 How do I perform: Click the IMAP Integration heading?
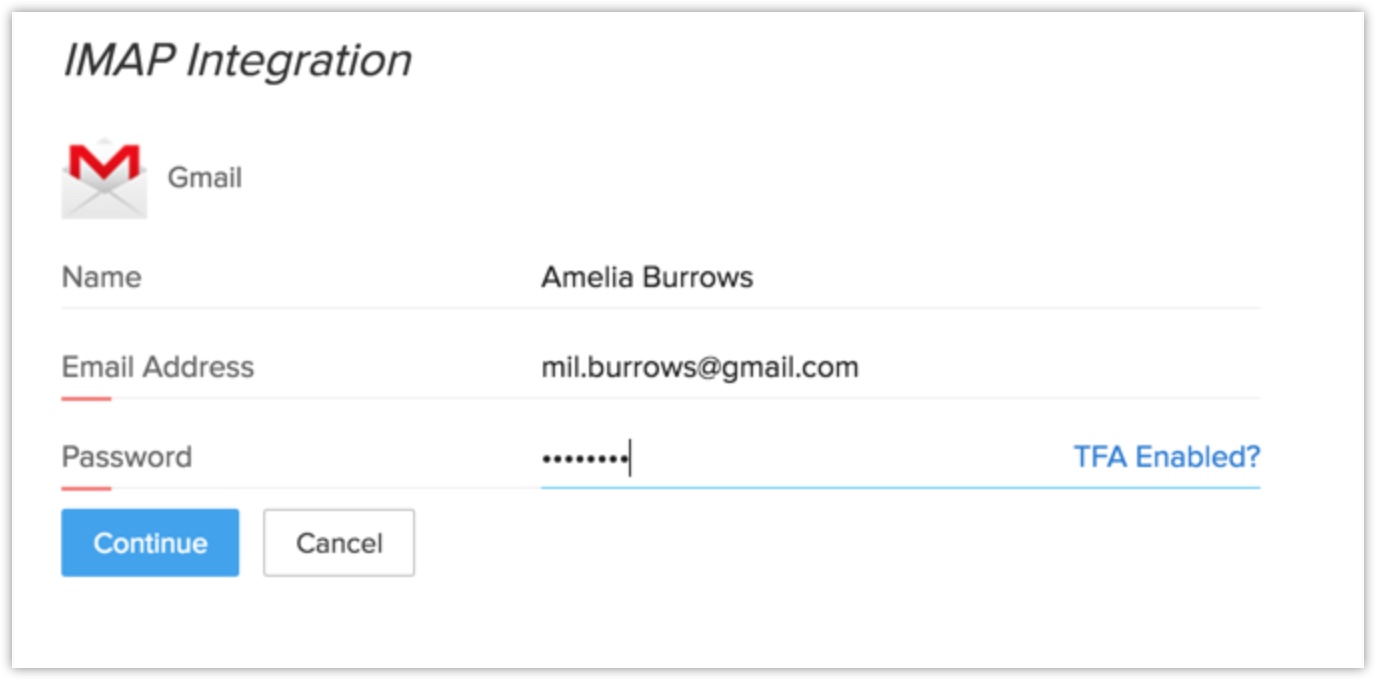(x=237, y=60)
